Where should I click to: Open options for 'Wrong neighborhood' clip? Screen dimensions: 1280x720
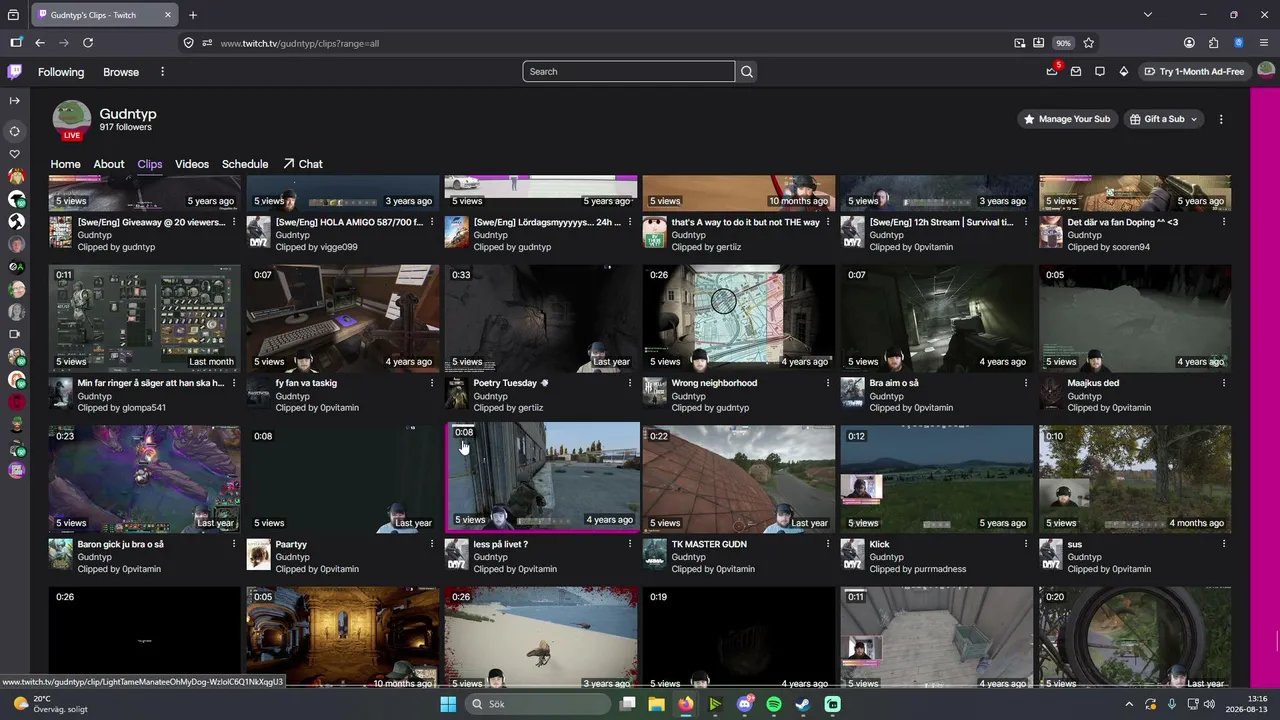click(x=828, y=383)
